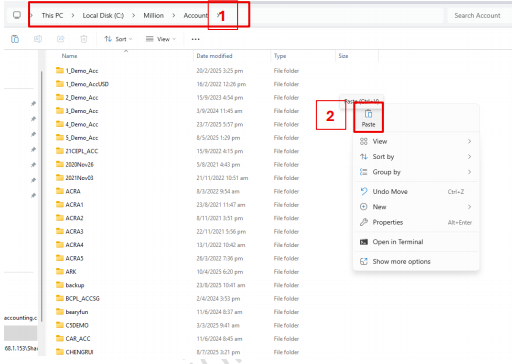512x364 pixels.
Task: Select the BCPL_ACCSG folder
Action: click(82, 298)
